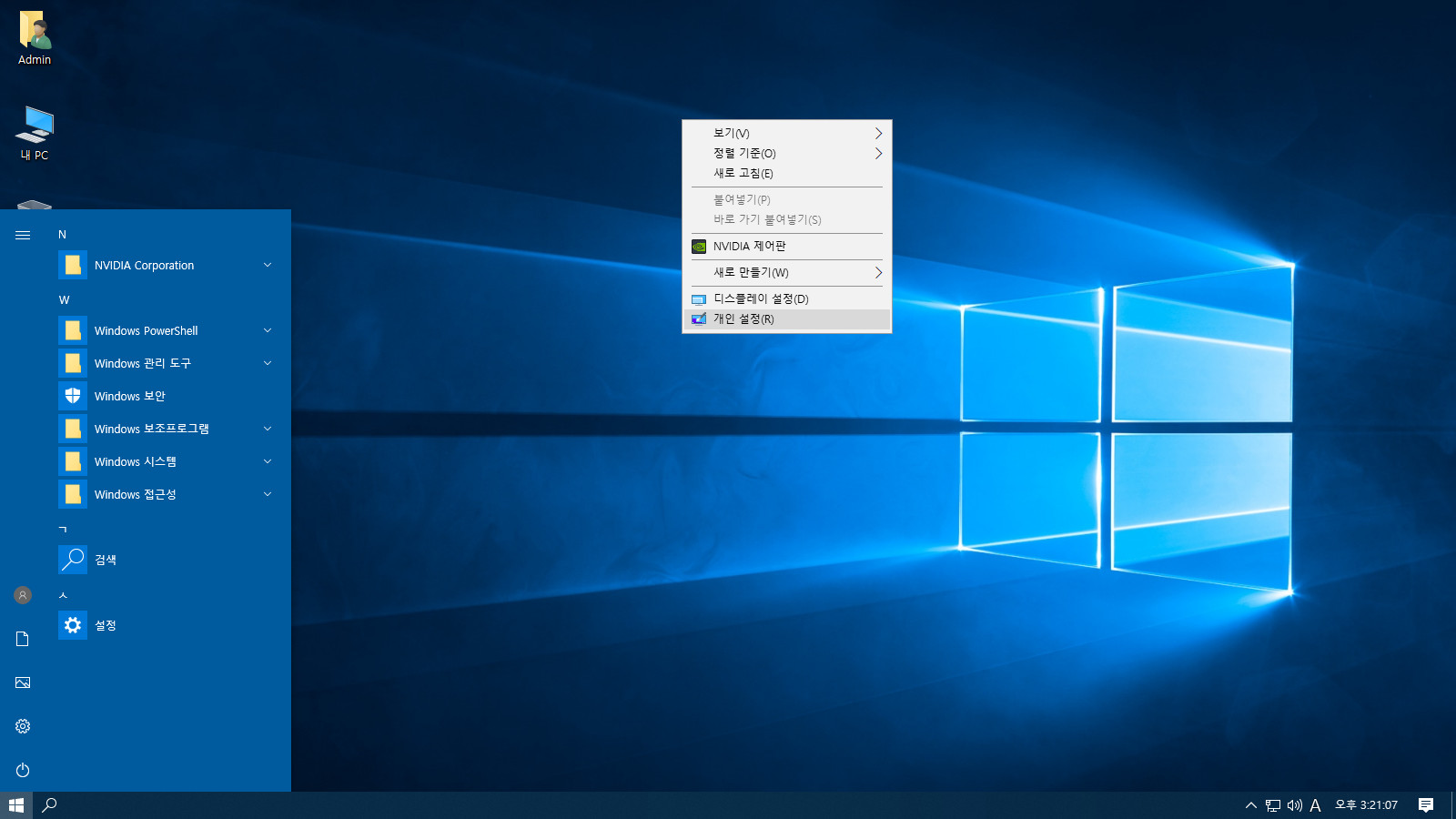Viewport: 1456px width, 819px height.
Task: Click the Start menu hamburger expand icon
Action: [x=23, y=235]
